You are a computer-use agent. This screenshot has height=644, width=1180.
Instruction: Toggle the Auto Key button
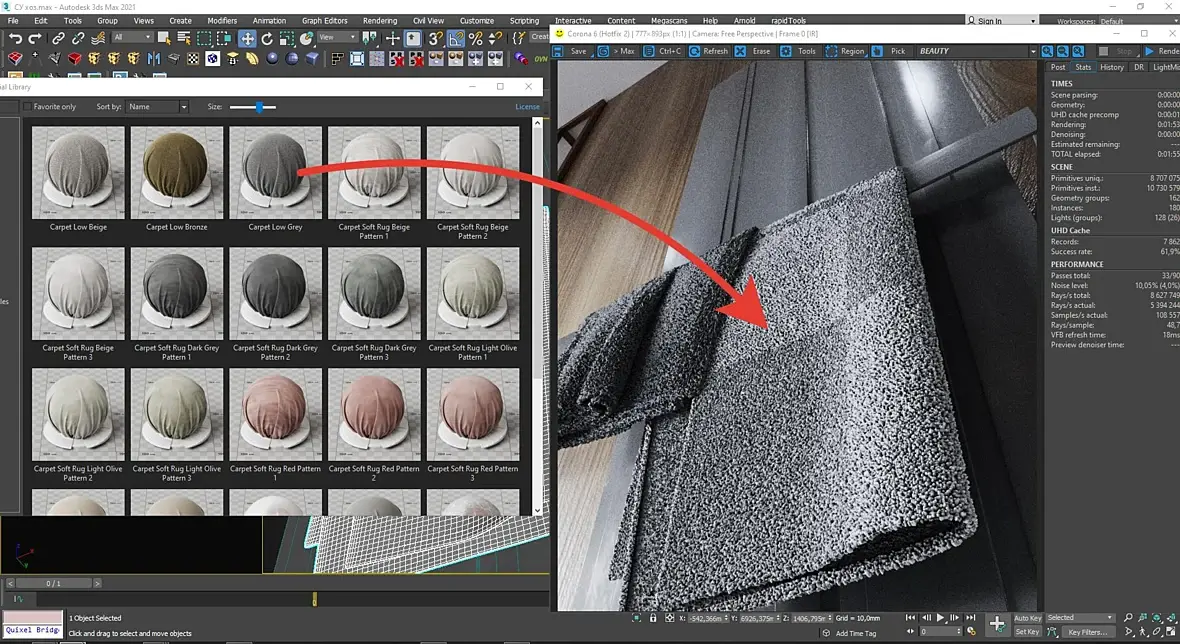coord(1027,618)
